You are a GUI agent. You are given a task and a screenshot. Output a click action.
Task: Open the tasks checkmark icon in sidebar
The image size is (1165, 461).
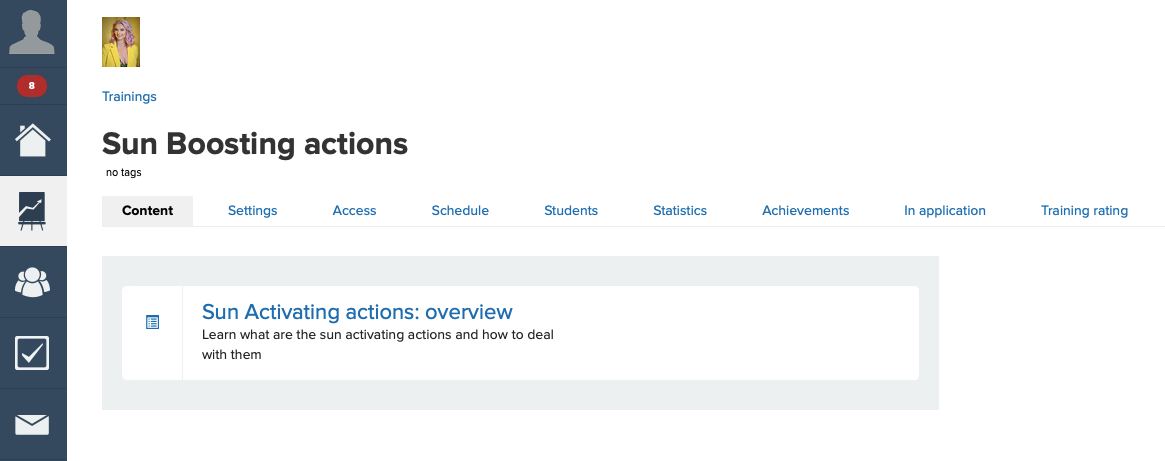tap(33, 353)
